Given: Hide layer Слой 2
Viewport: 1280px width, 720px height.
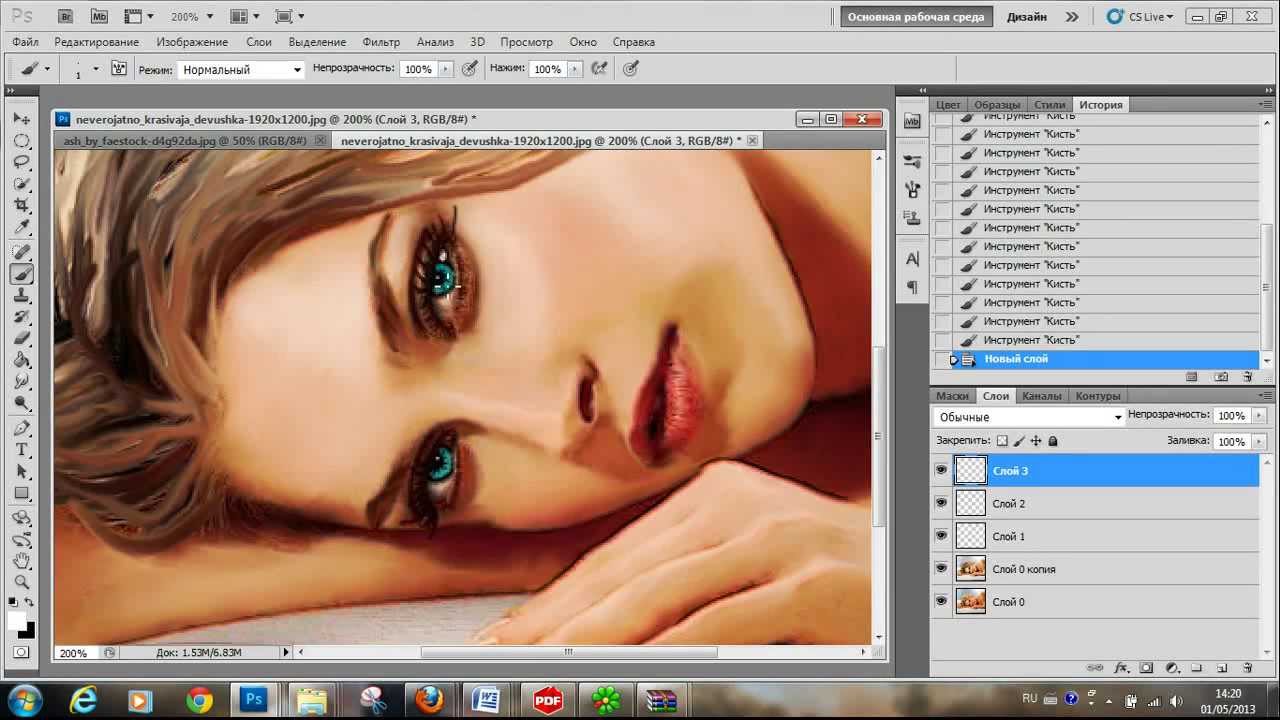Looking at the screenshot, I should (941, 503).
